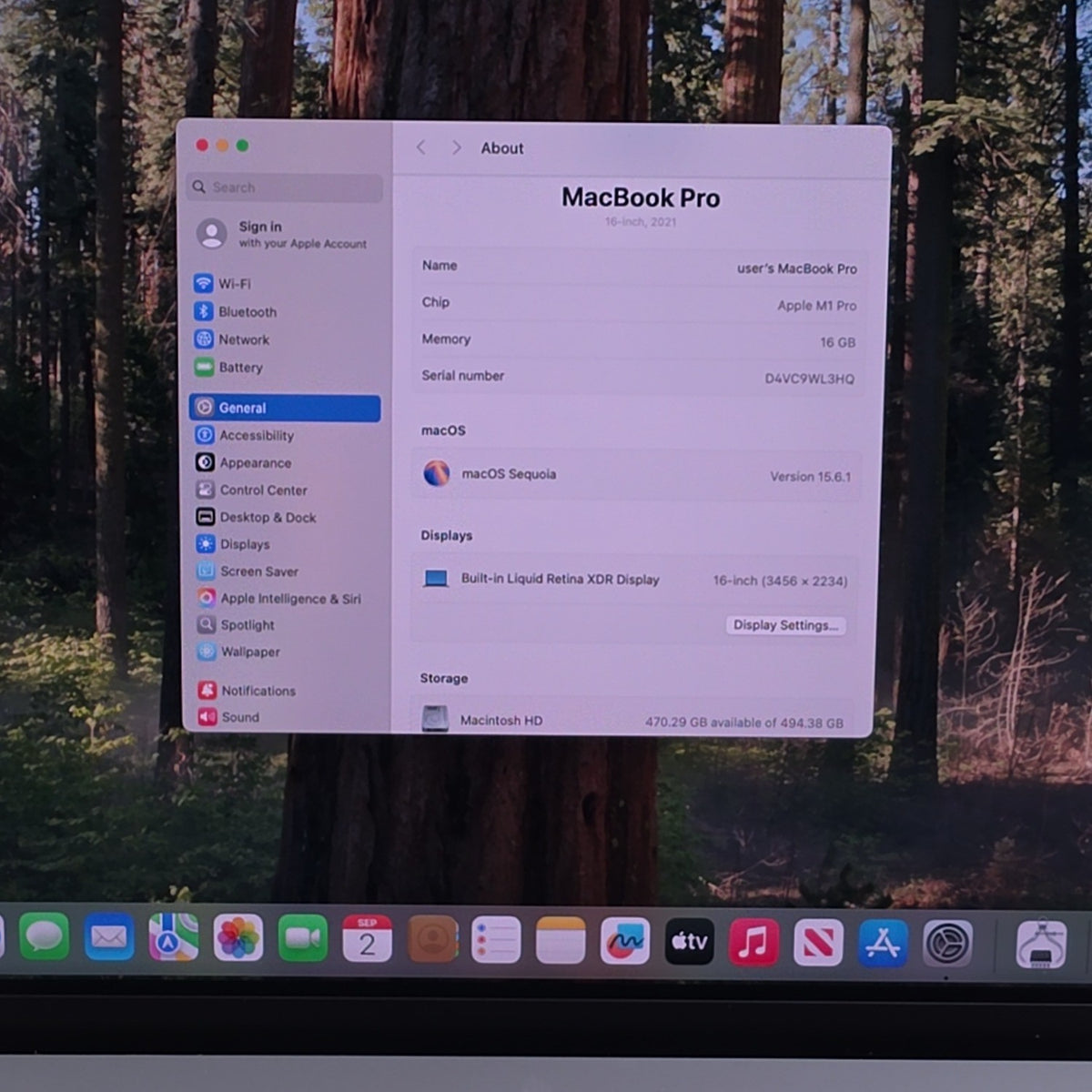Open News from the Dock
This screenshot has height=1092, width=1092.
pos(818,942)
